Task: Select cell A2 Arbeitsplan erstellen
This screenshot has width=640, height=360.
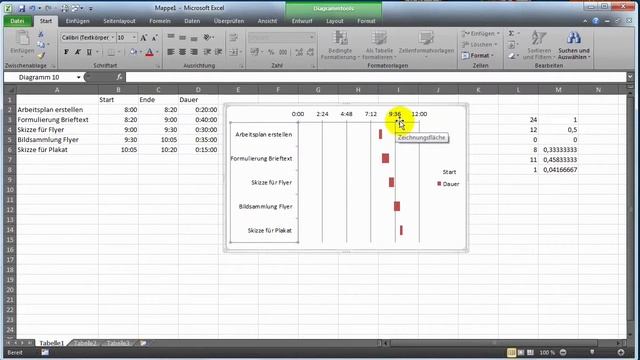Action: point(57,109)
